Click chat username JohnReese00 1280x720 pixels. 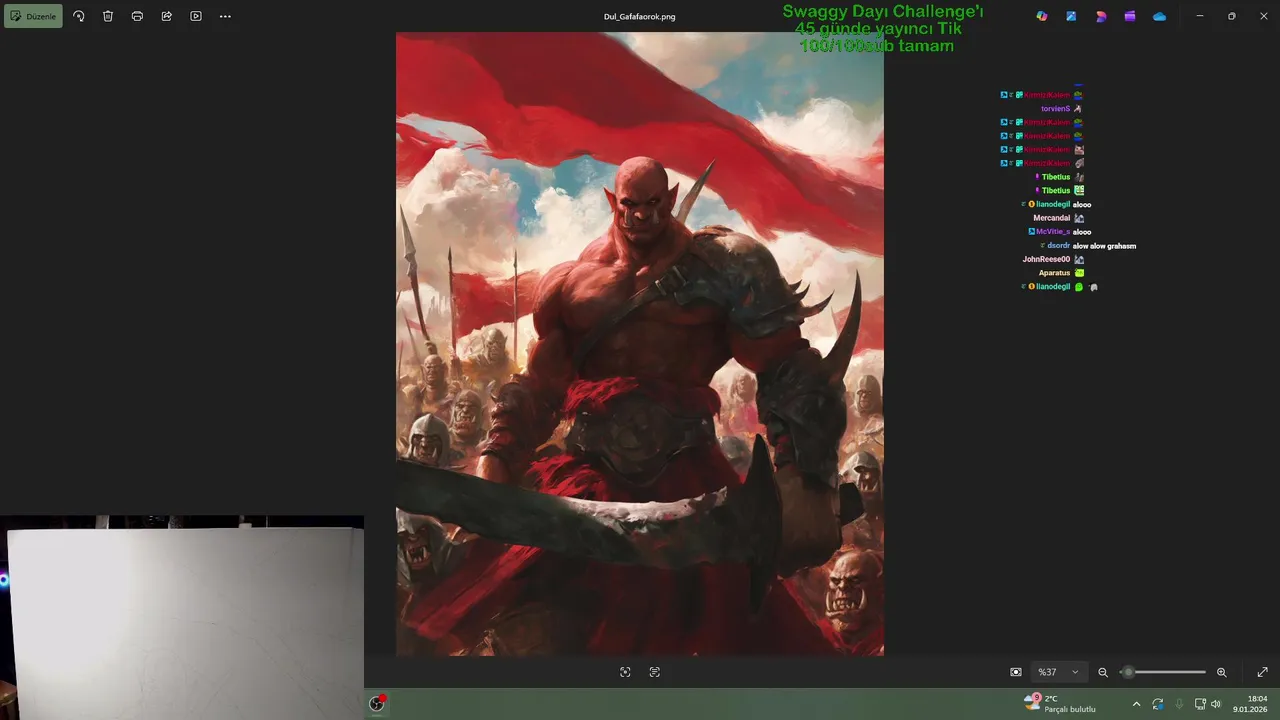pos(1046,259)
